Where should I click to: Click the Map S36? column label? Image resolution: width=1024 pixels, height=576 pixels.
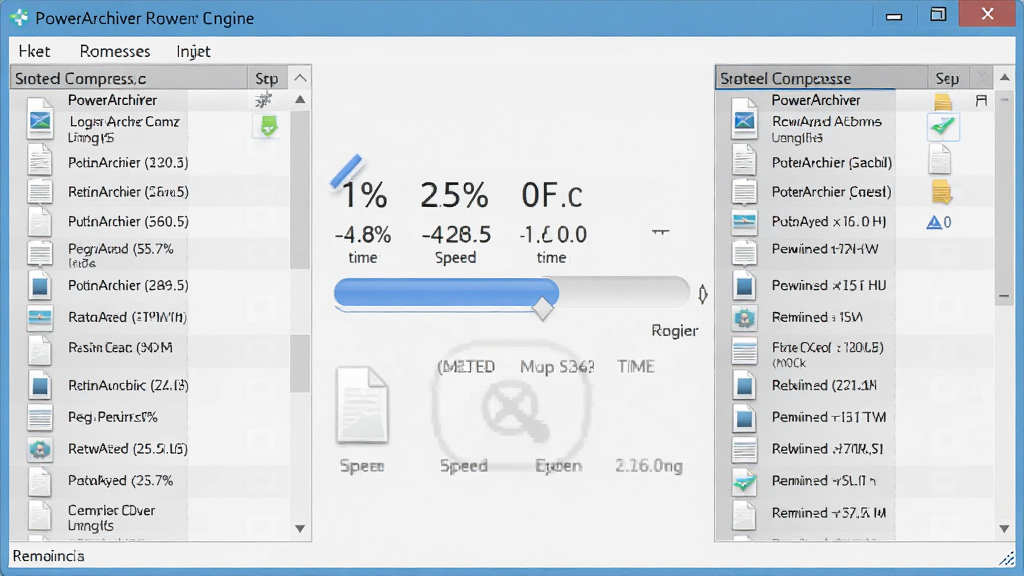tap(557, 366)
